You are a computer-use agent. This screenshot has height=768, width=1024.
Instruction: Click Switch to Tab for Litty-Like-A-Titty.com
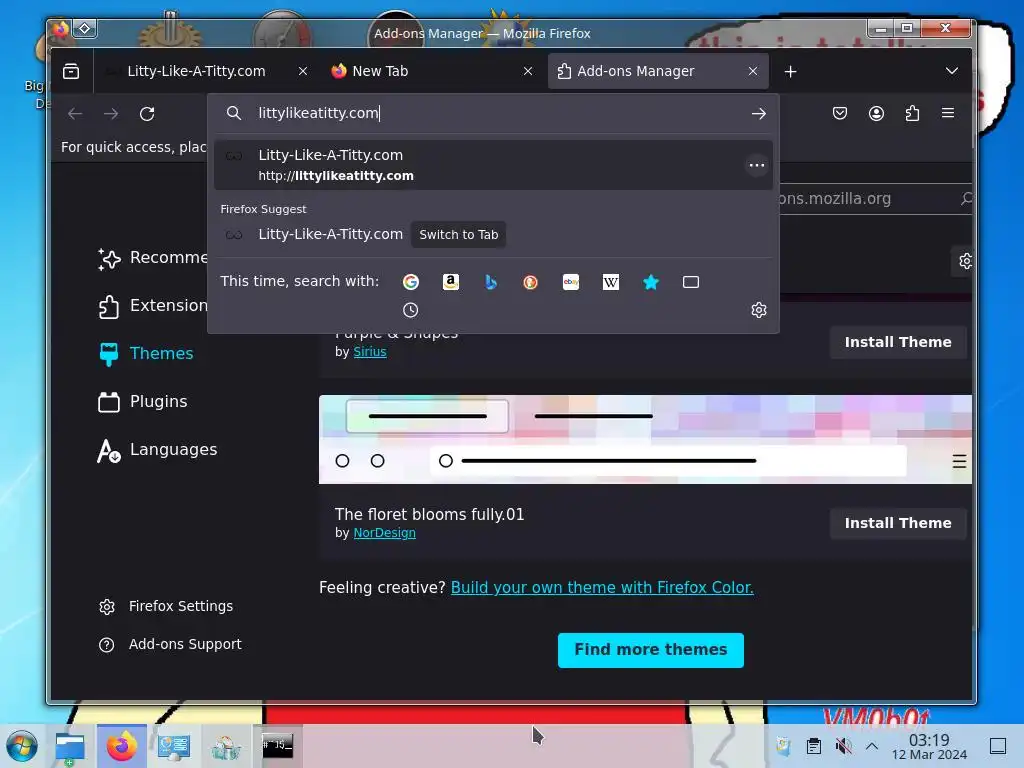coord(458,234)
